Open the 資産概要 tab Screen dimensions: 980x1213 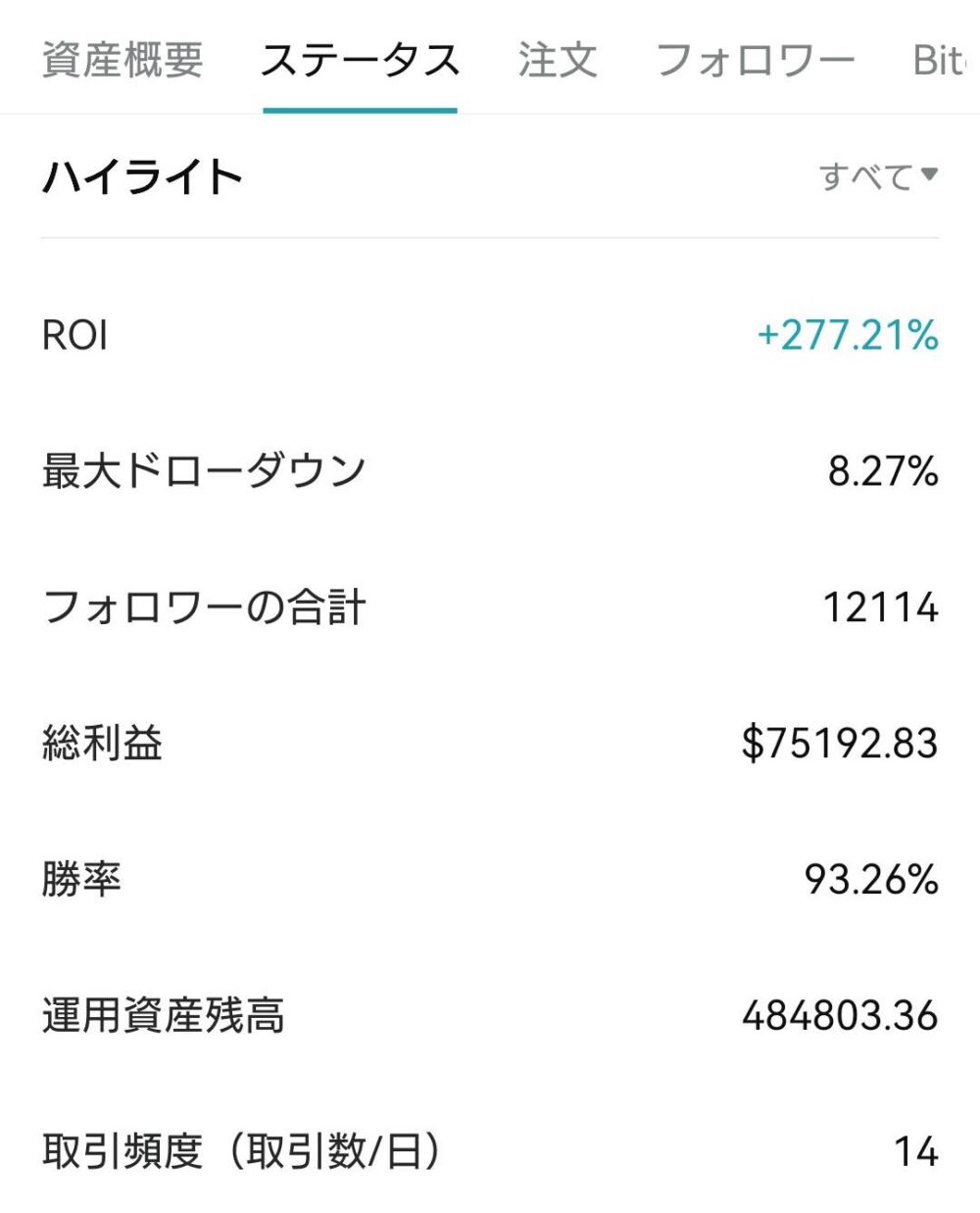(122, 60)
